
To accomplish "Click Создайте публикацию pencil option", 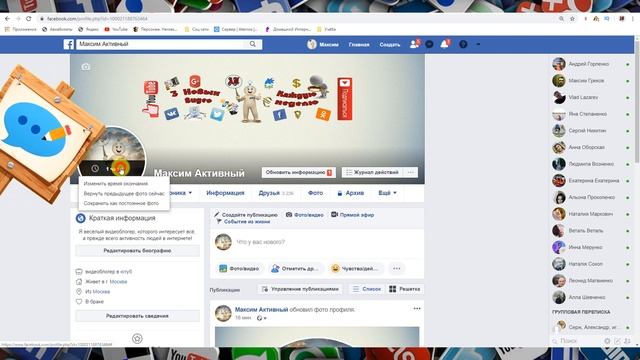I will 246,215.
